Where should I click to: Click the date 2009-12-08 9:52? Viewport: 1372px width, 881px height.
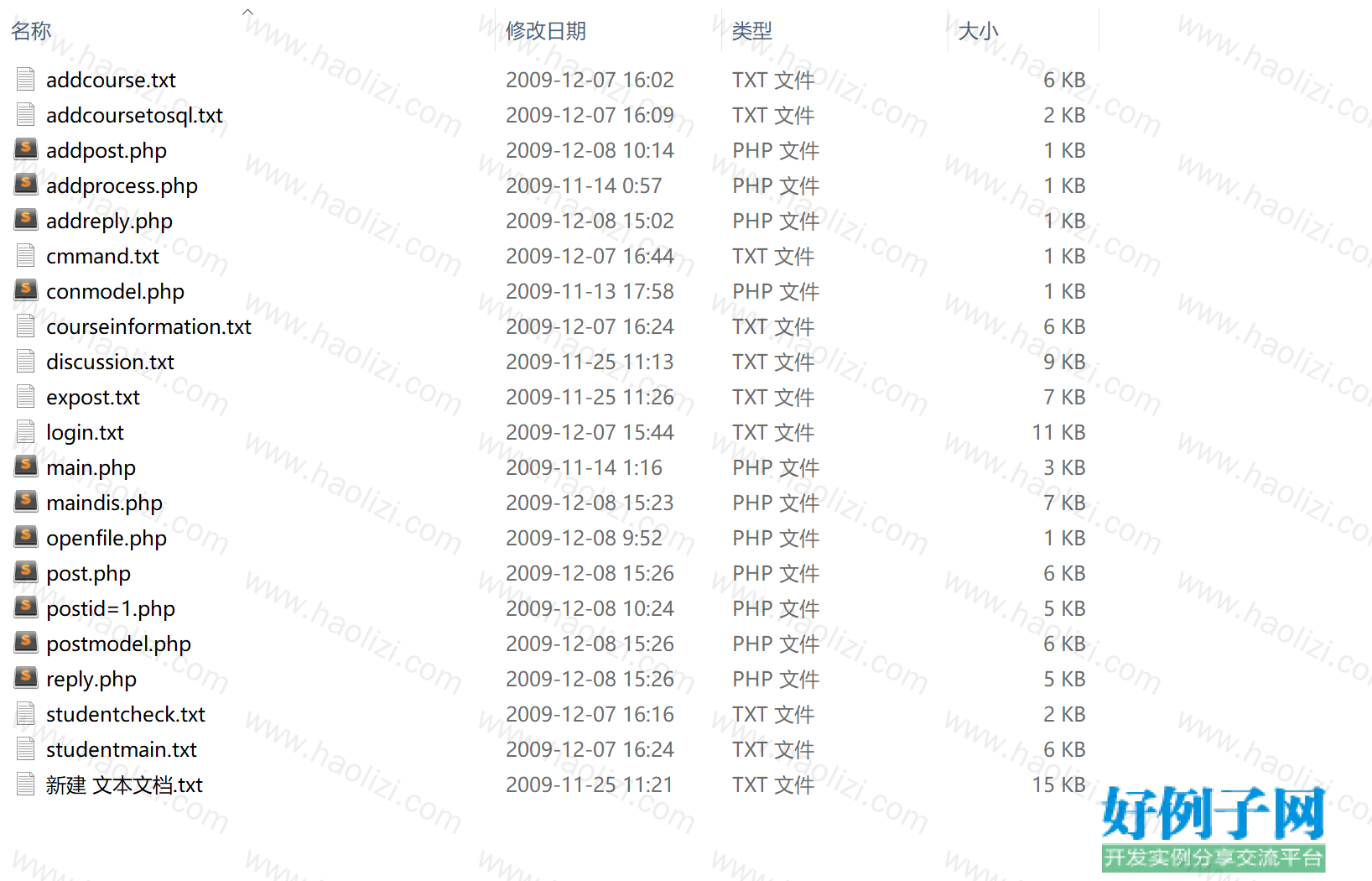click(584, 538)
